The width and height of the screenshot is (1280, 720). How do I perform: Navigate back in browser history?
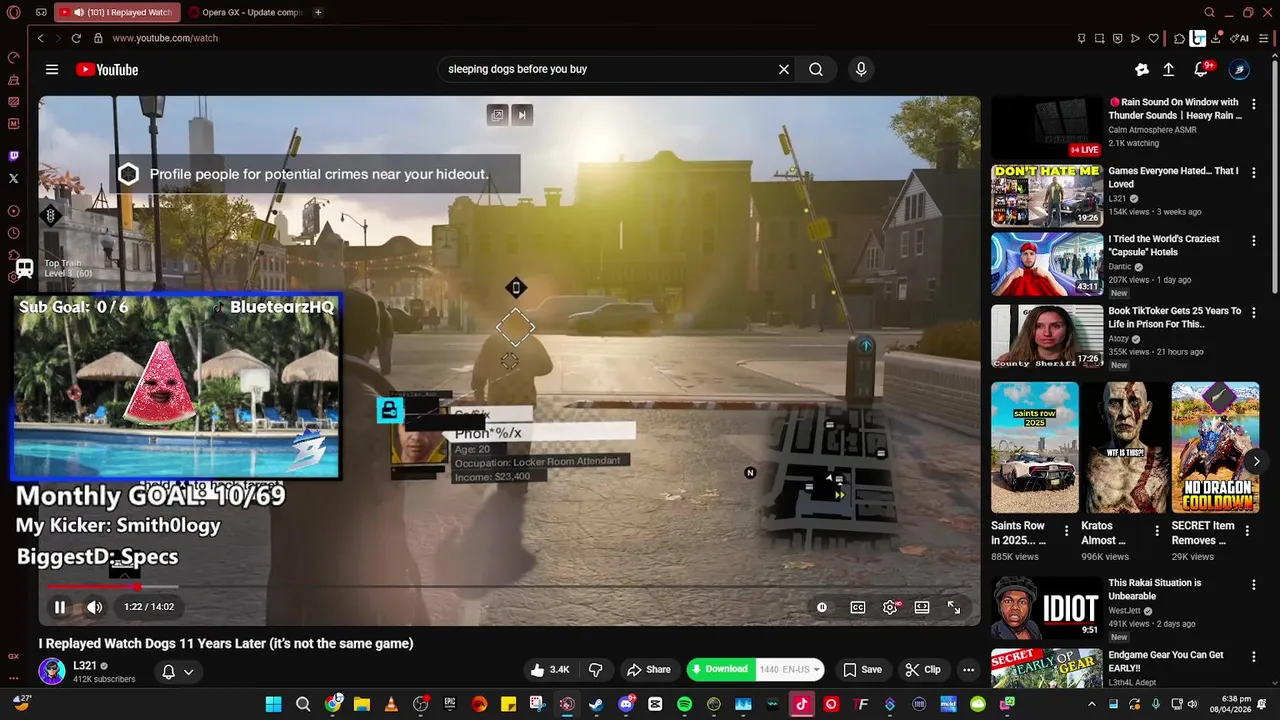(40, 38)
